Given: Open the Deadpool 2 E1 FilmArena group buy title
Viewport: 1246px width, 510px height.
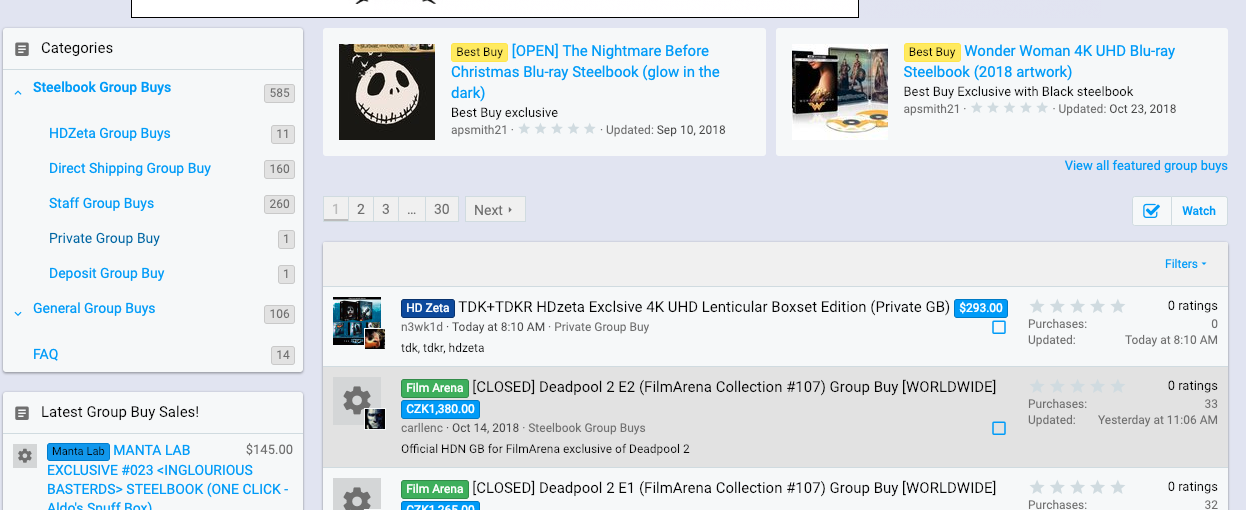Looking at the screenshot, I should coord(734,488).
